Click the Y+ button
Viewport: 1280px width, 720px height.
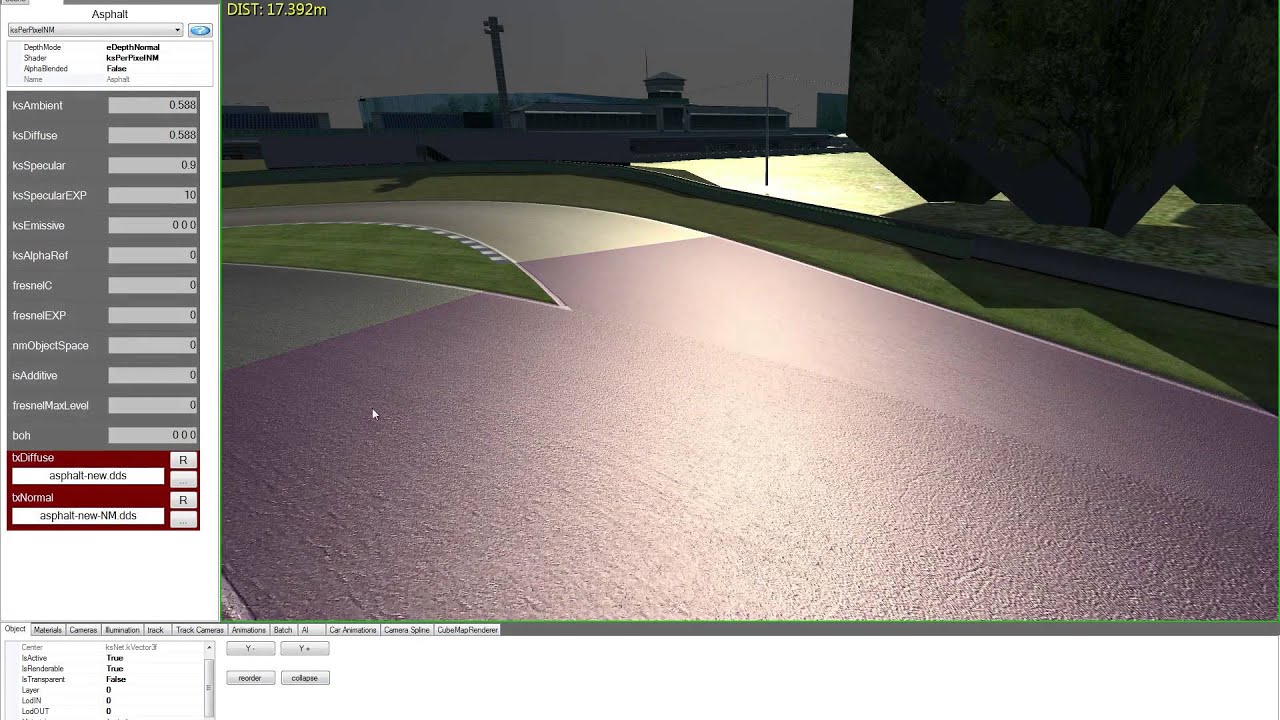point(305,649)
